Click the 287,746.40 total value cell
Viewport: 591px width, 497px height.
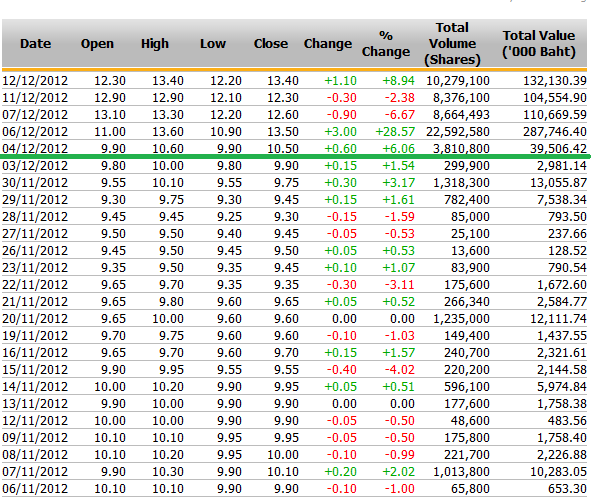555,132
